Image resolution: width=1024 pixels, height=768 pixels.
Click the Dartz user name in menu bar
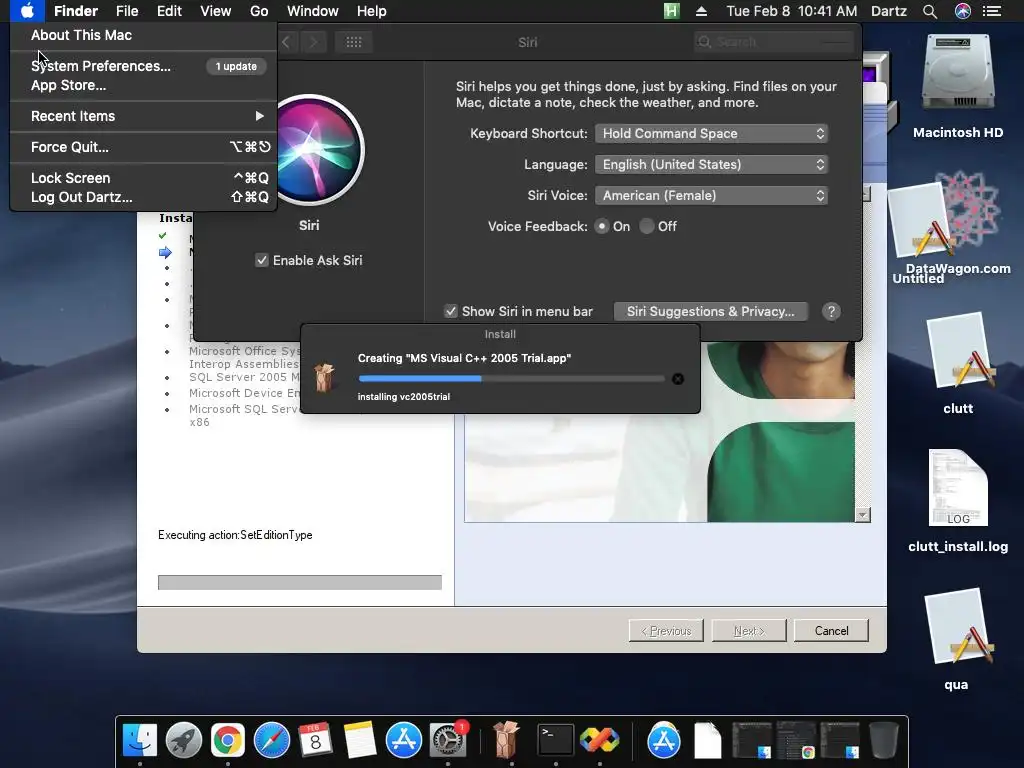point(889,11)
